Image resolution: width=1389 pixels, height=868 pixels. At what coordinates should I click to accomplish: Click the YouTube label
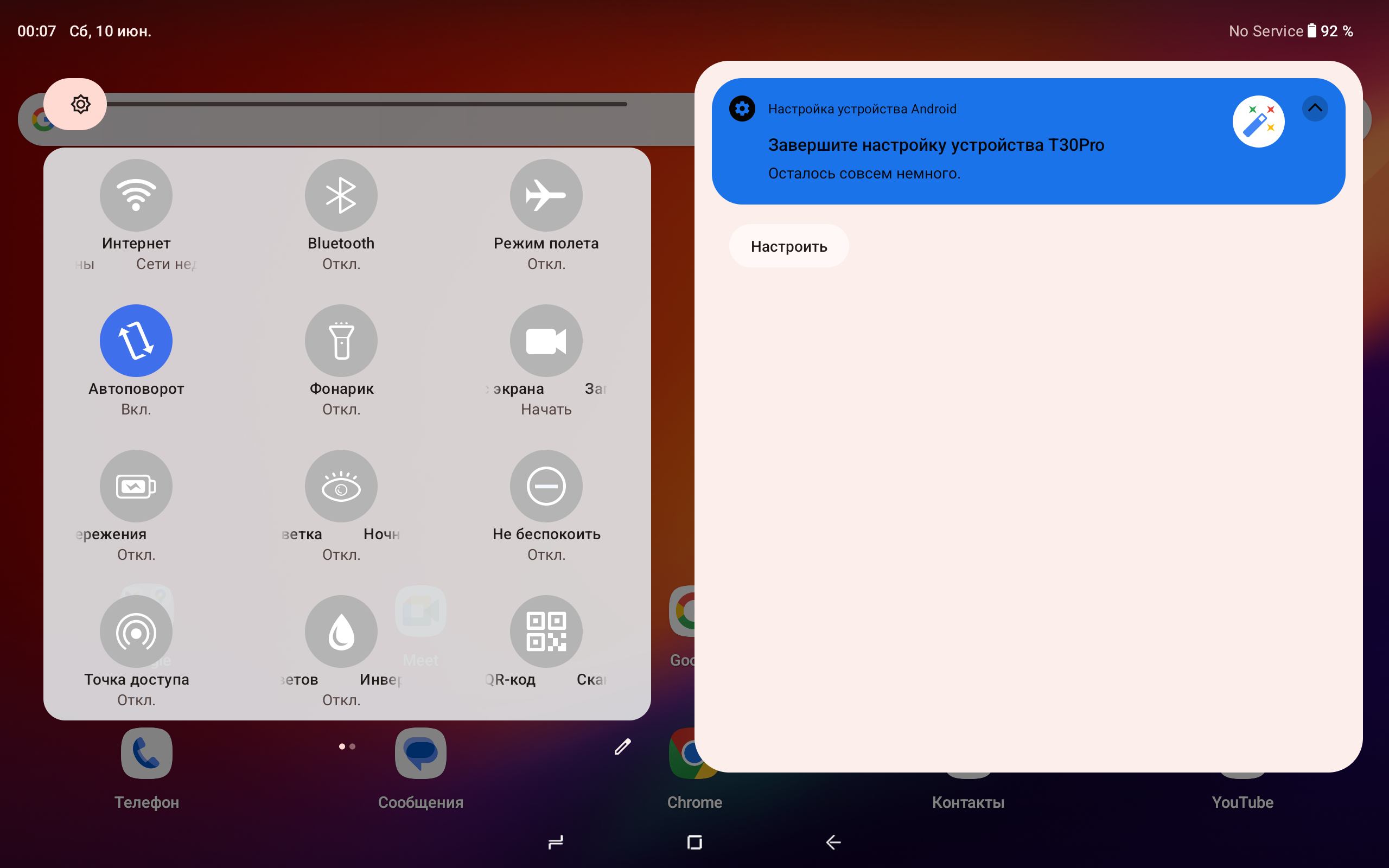[x=1242, y=802]
